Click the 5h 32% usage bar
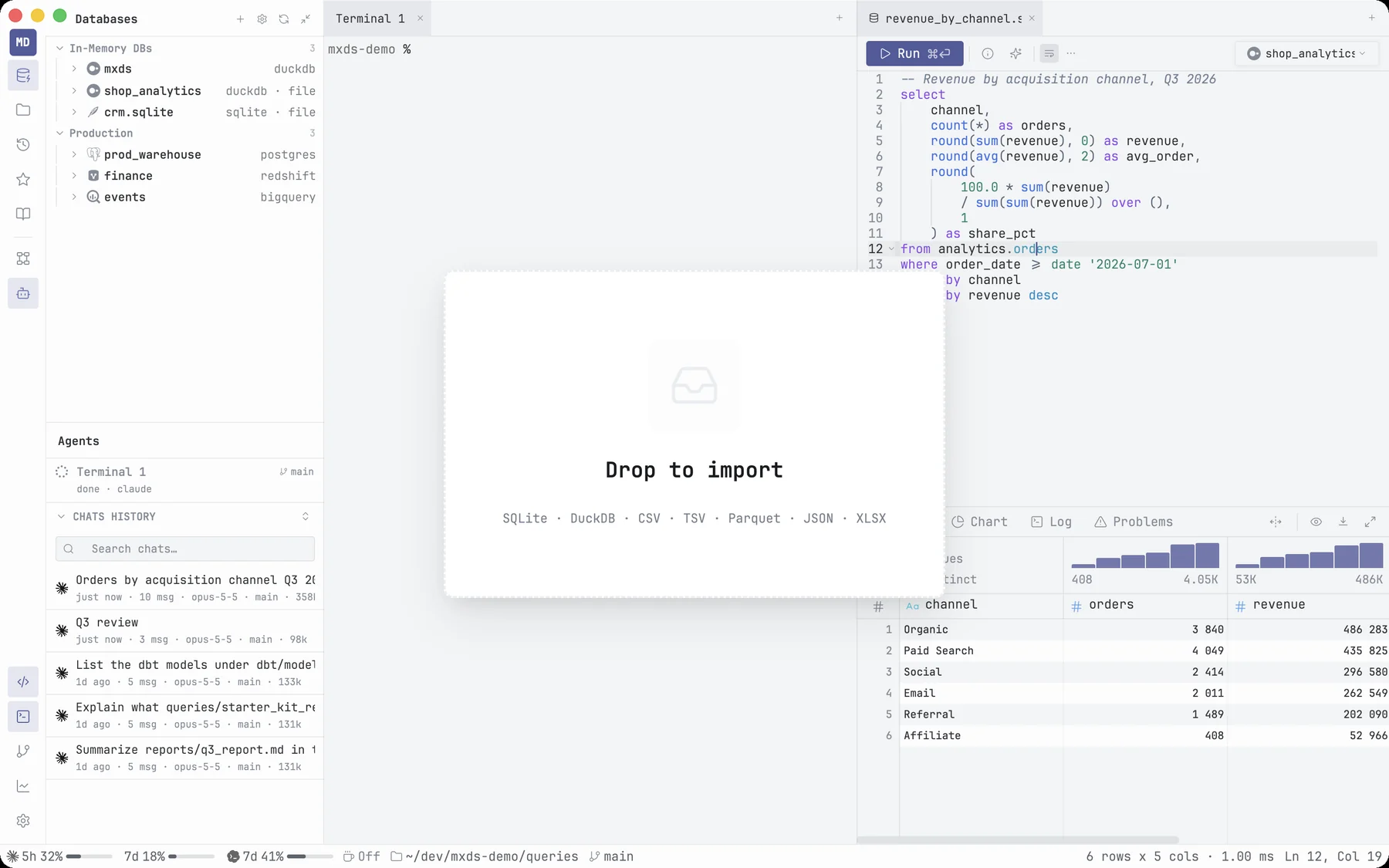1389x868 pixels. [x=59, y=856]
